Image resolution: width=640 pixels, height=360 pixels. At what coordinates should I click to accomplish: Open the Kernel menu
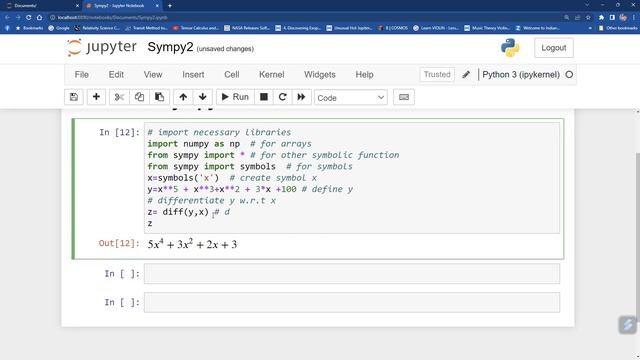[x=271, y=75]
